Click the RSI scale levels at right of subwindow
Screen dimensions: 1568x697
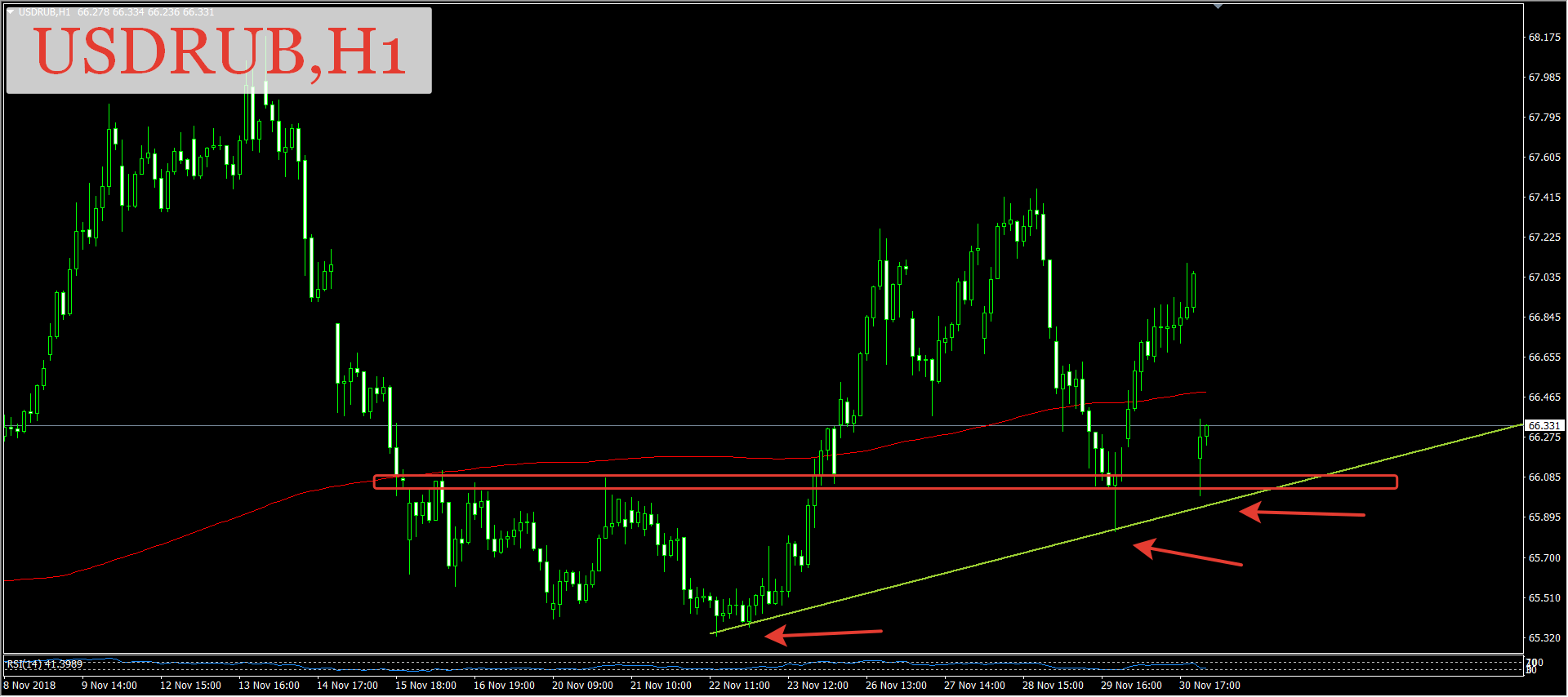coord(1535,666)
